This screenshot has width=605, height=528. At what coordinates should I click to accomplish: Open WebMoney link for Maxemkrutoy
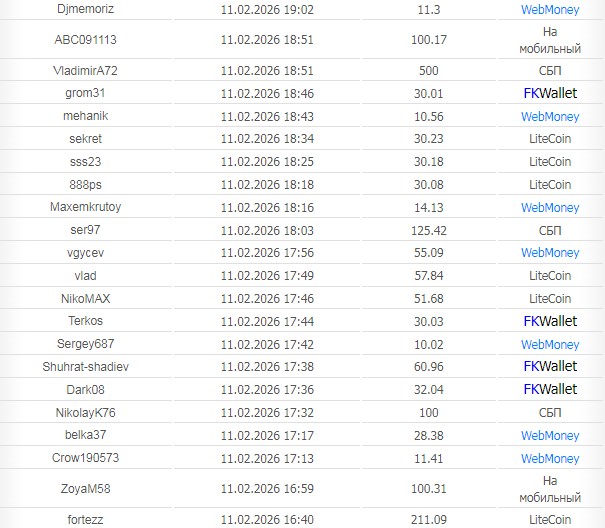pos(549,207)
